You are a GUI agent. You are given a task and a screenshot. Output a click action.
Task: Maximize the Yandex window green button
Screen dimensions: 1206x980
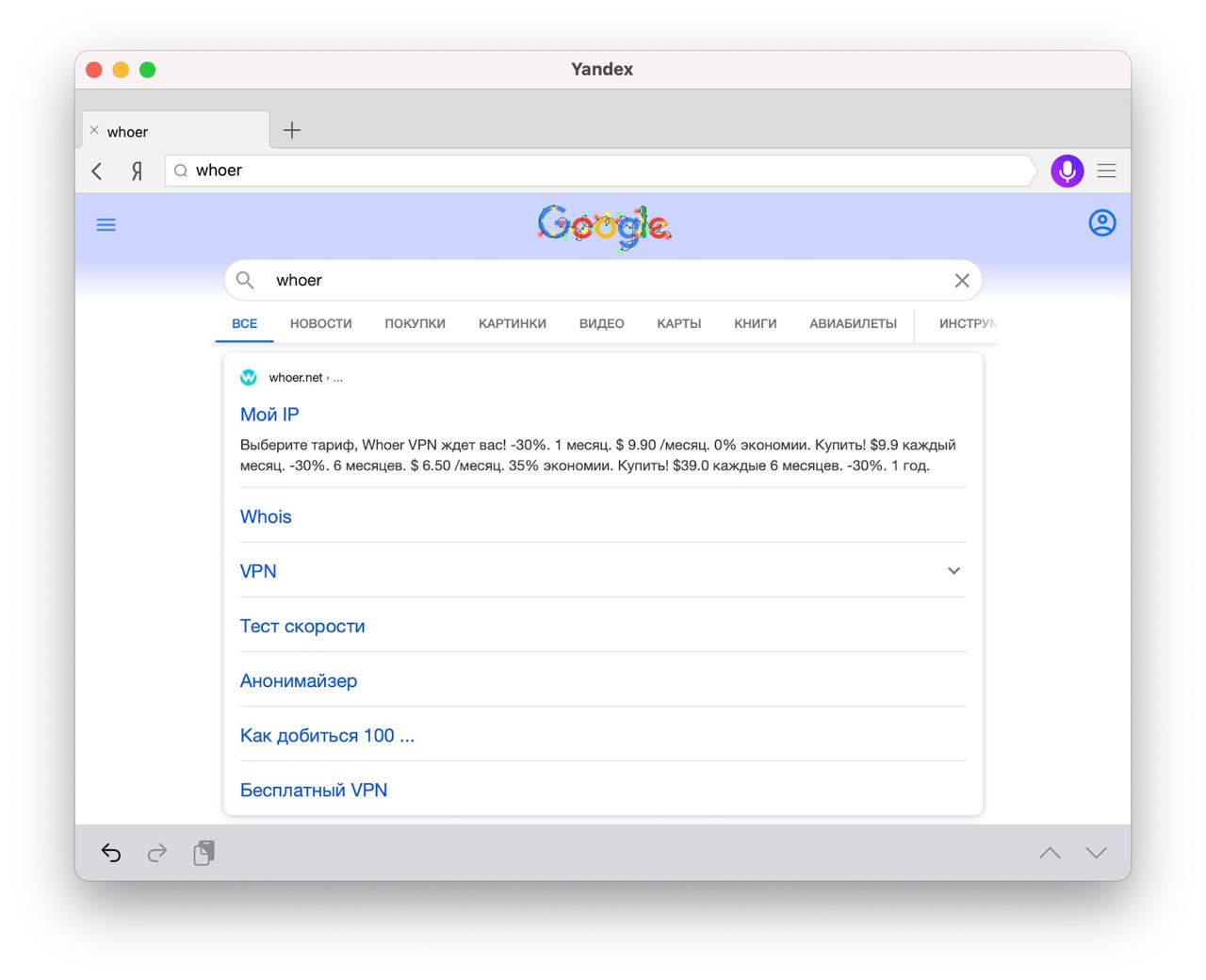[147, 70]
